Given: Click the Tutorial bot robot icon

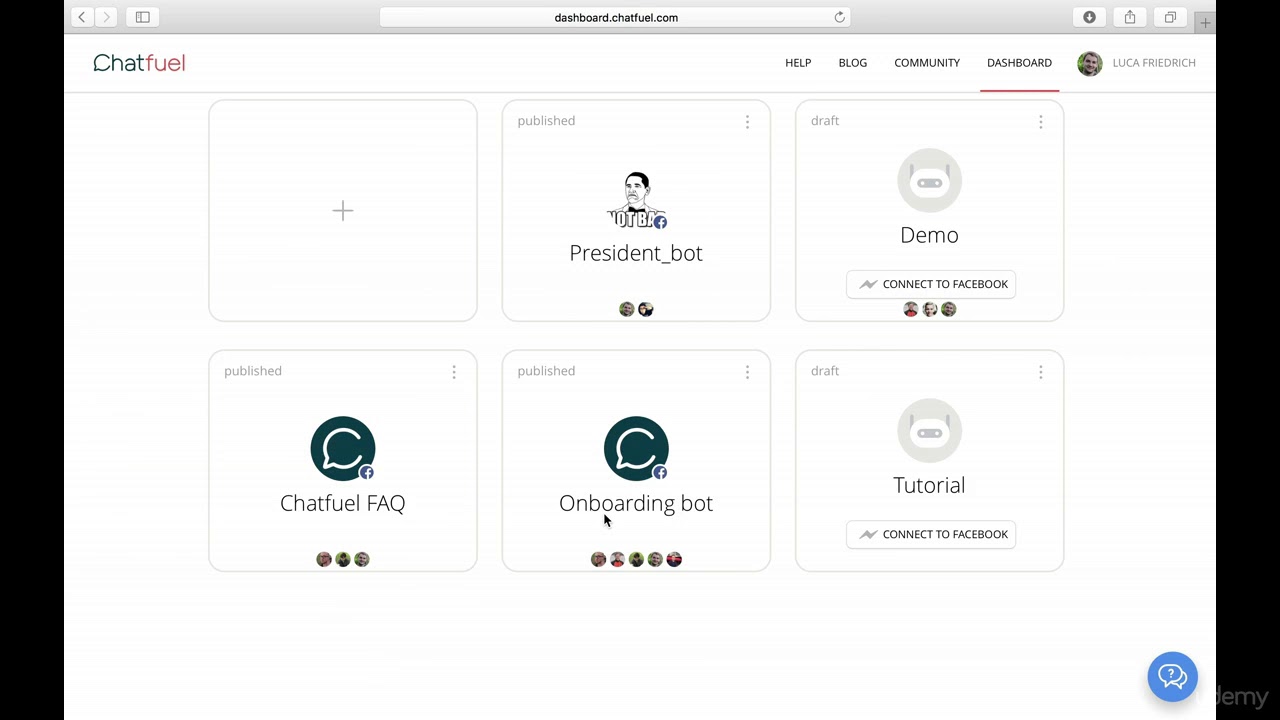Looking at the screenshot, I should [x=929, y=431].
